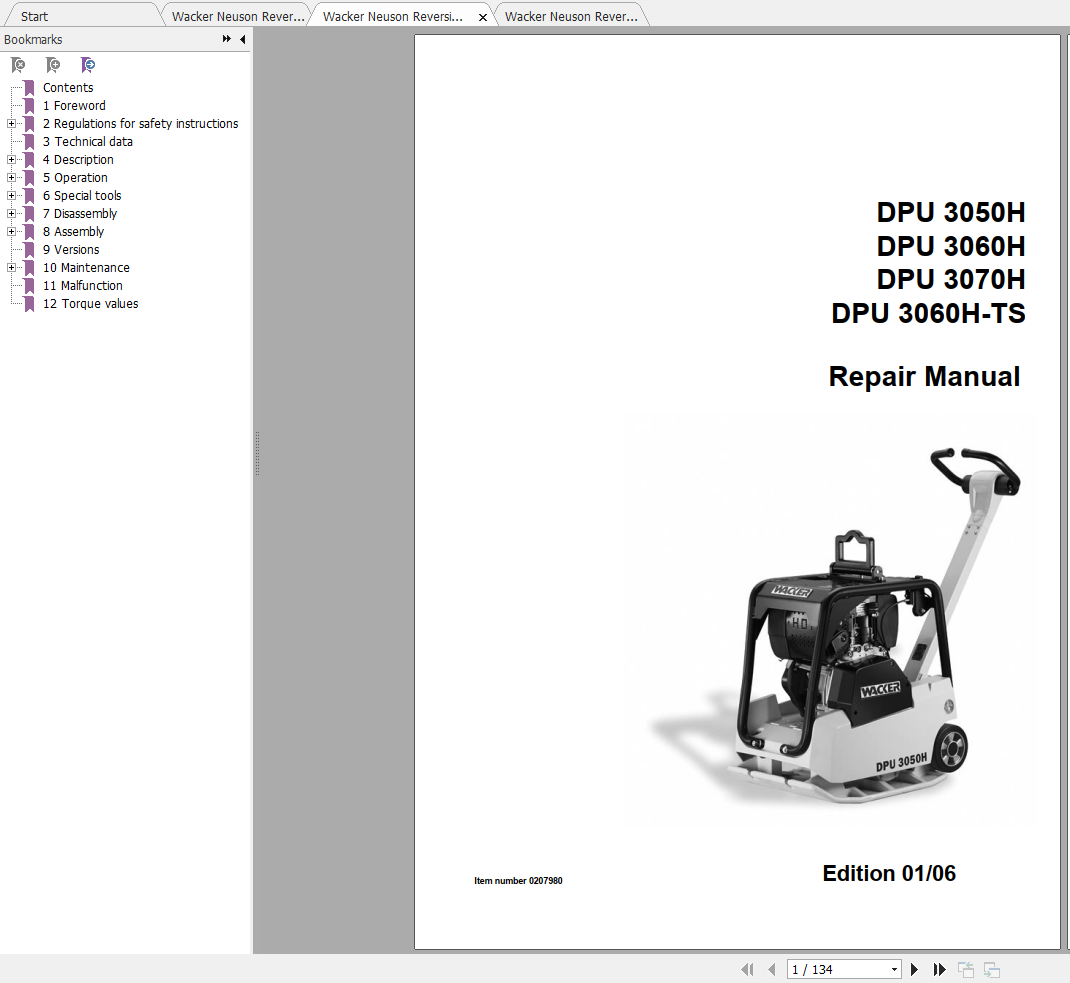The width and height of the screenshot is (1070, 983).
Task: Click the delete bookmark icon
Action: (x=18, y=65)
